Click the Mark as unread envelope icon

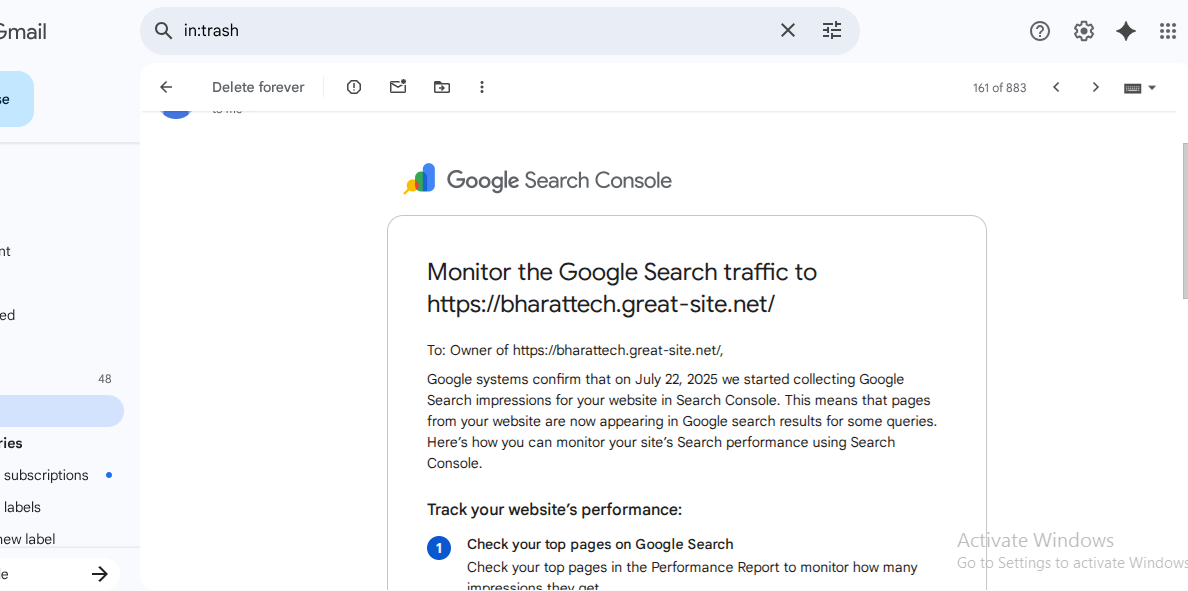tap(398, 87)
